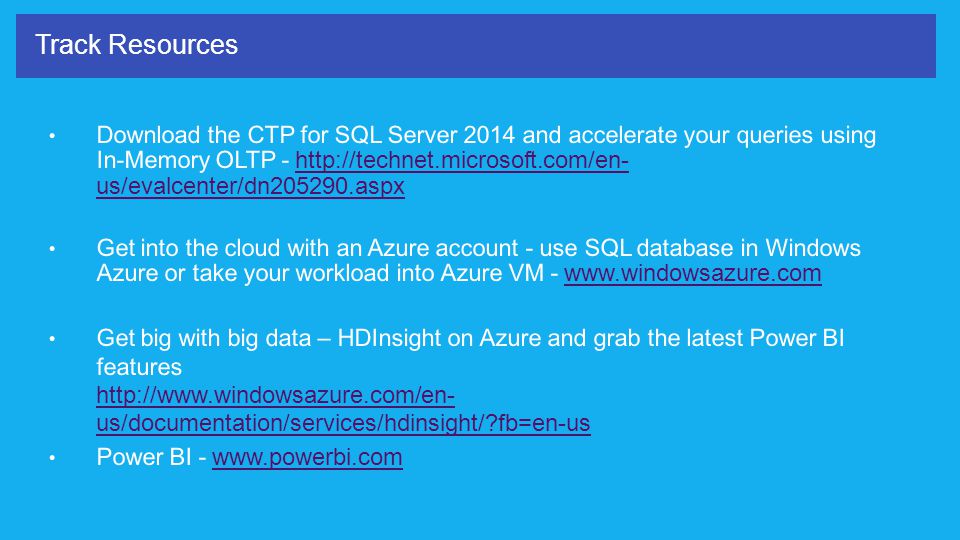Viewport: 960px width, 540px height.
Task: Click the Power BI label before powerbi link
Action: point(144,457)
